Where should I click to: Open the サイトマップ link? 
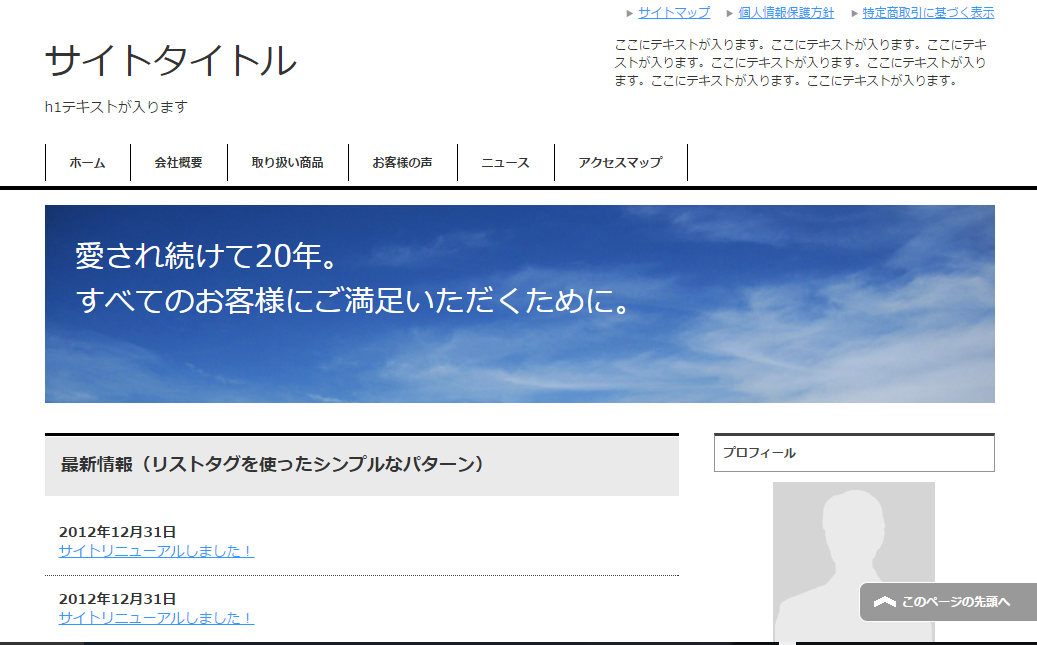point(674,13)
